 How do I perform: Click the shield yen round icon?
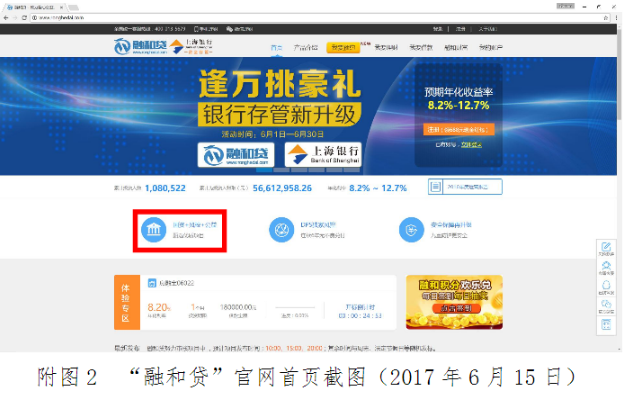tap(411, 230)
